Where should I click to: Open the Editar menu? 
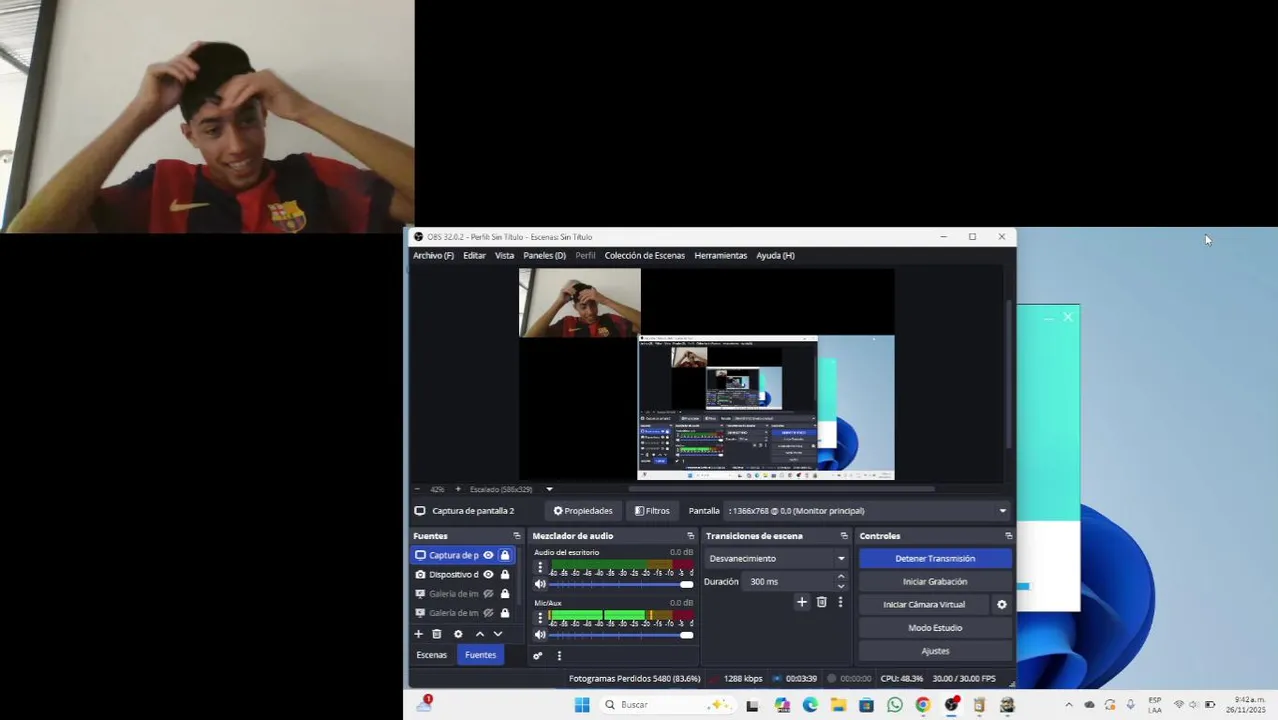(474, 255)
